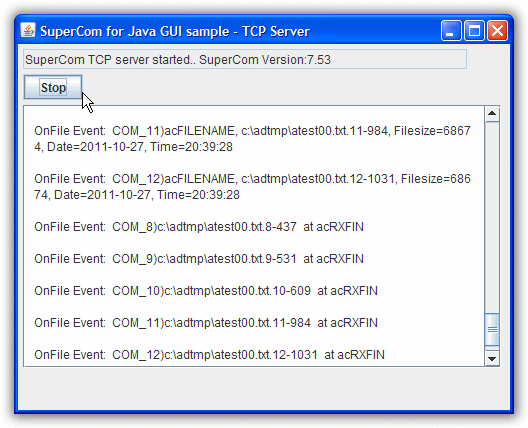Click the Stop button
528x428 pixels.
click(53, 87)
